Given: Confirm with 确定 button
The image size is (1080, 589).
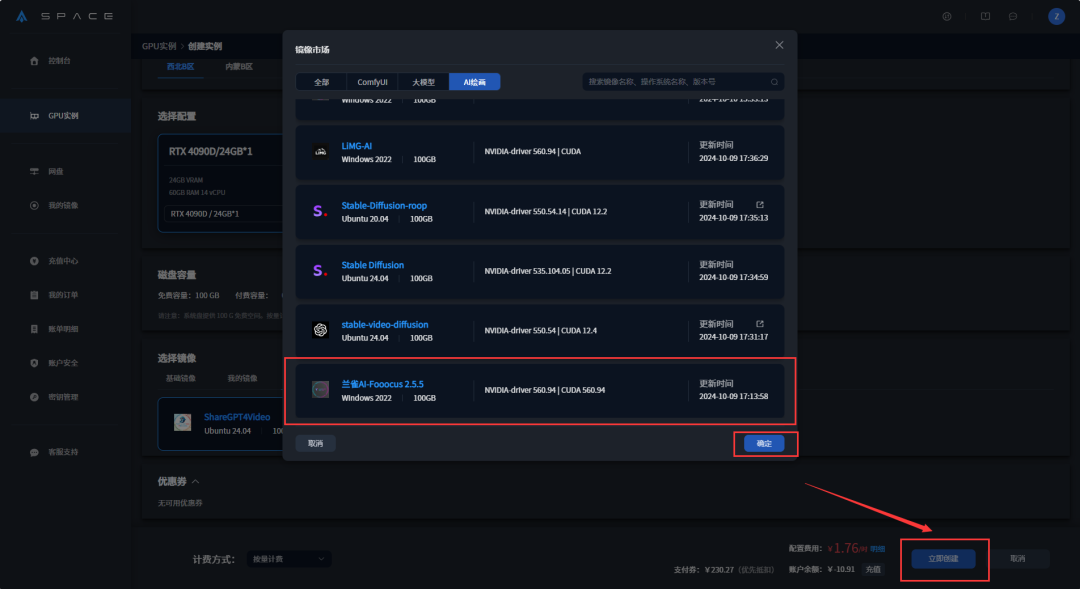Looking at the screenshot, I should click(x=764, y=444).
